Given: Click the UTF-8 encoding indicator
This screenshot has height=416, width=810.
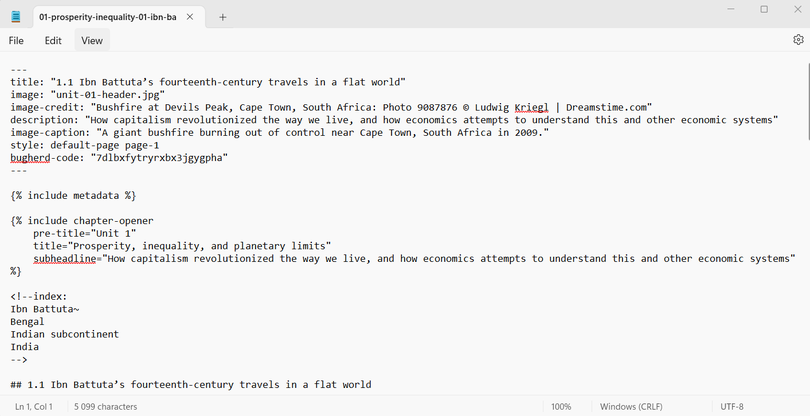Looking at the screenshot, I should (732, 407).
